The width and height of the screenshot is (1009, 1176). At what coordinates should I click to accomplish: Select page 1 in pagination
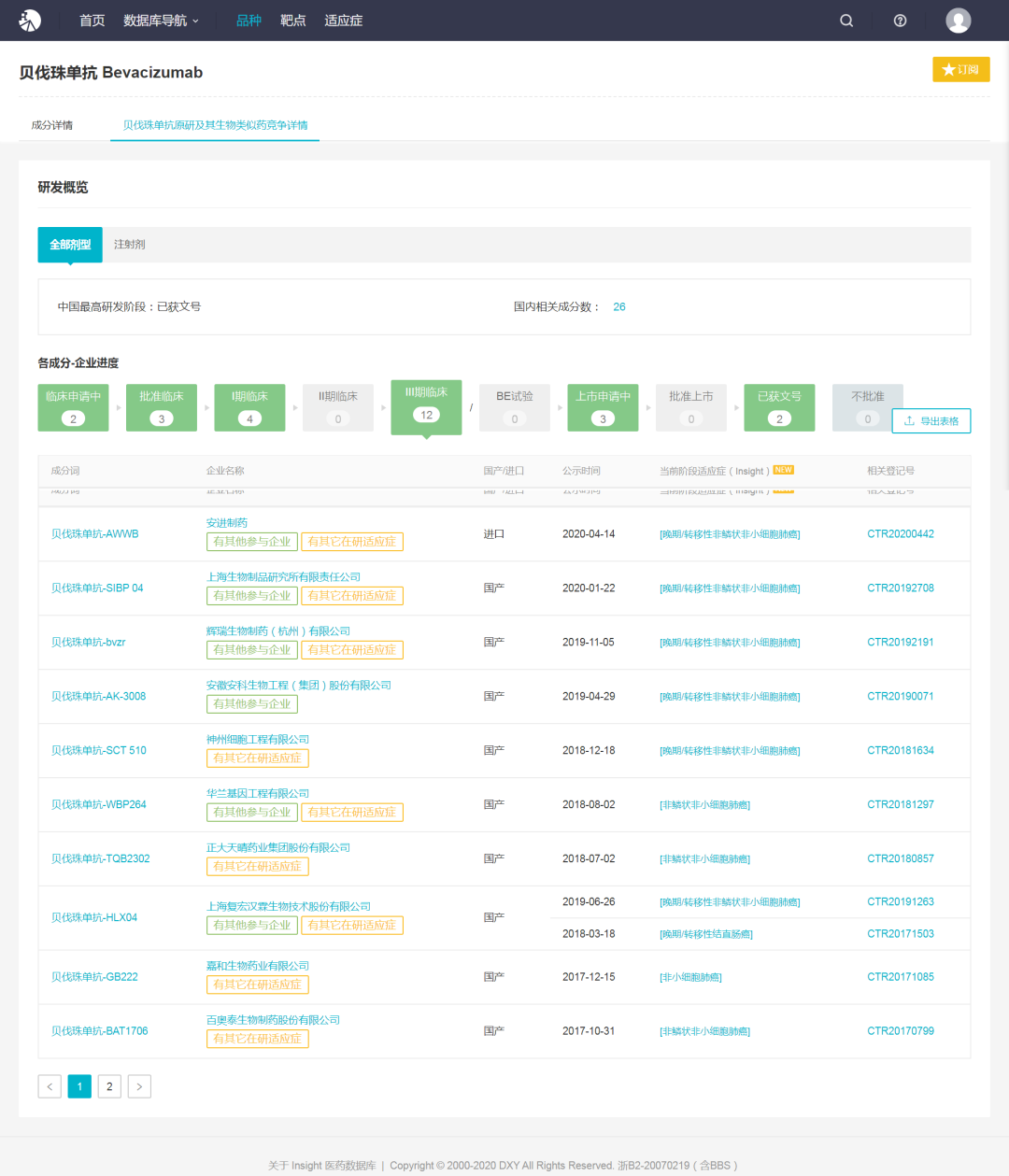coord(79,1086)
